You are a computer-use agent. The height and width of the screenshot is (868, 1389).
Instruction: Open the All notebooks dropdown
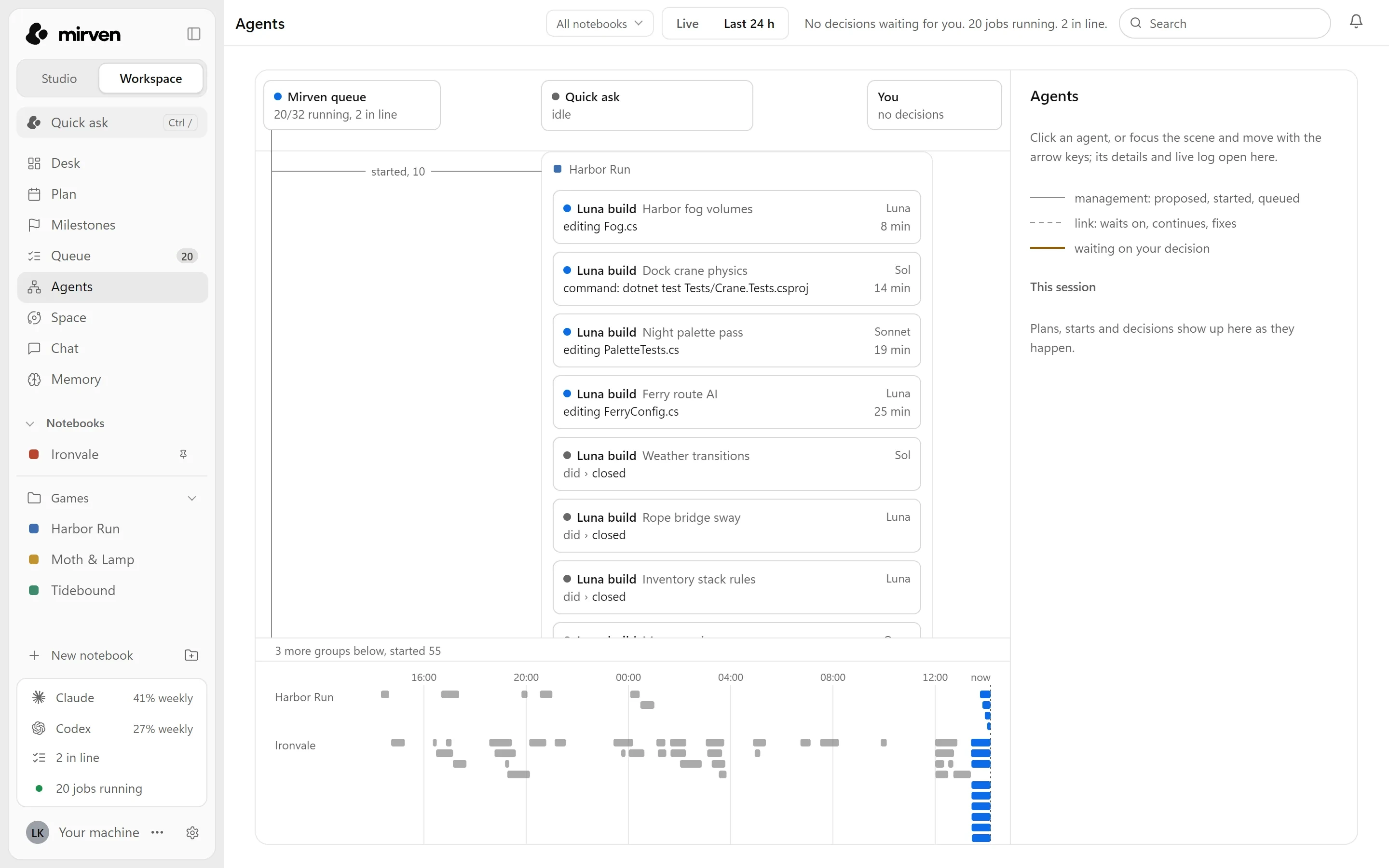pos(599,24)
